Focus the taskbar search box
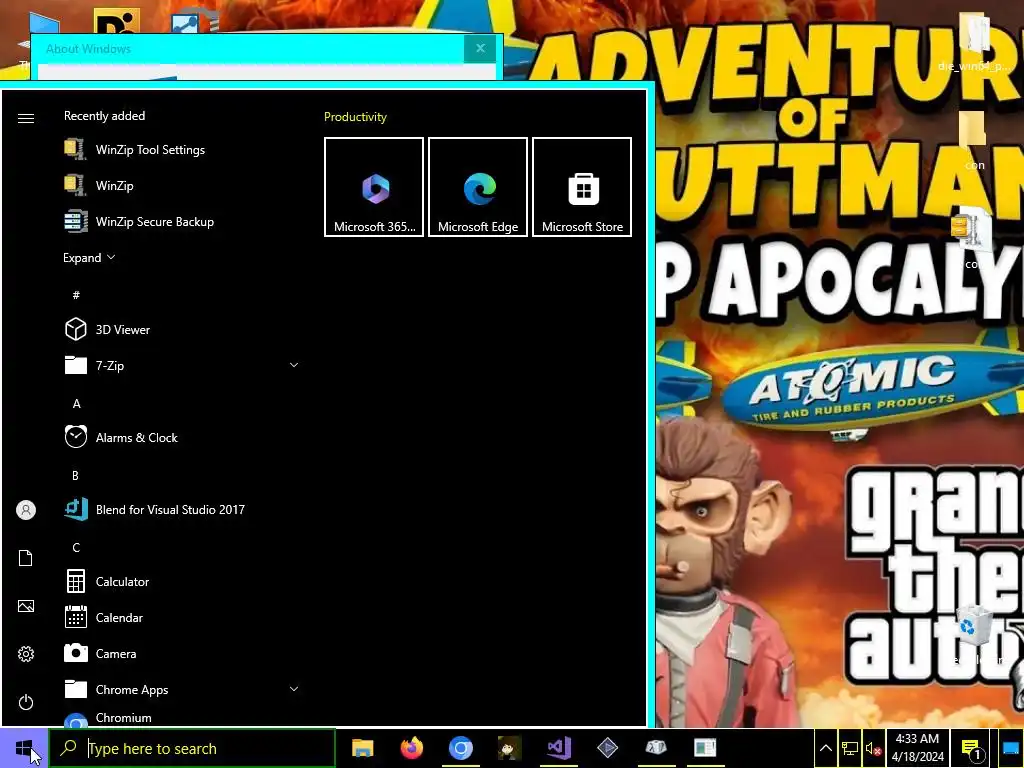Viewport: 1024px width, 768px height. click(x=192, y=748)
